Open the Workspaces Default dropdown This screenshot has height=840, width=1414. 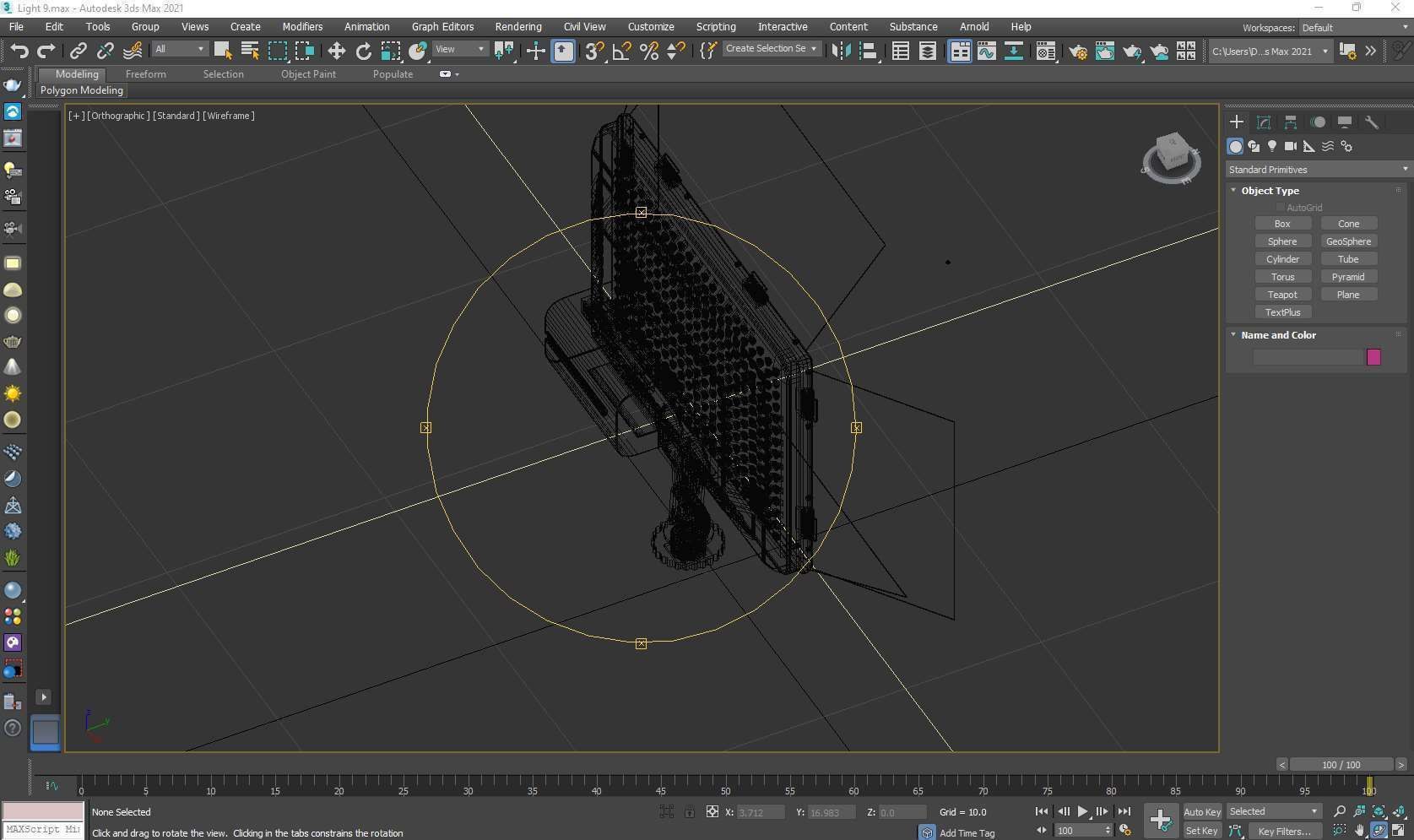pyautogui.click(x=1354, y=28)
